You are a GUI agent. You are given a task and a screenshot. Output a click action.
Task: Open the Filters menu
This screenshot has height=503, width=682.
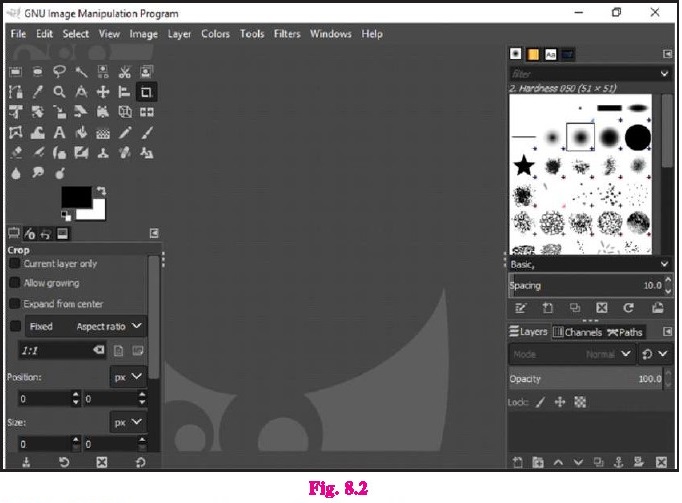coord(287,34)
